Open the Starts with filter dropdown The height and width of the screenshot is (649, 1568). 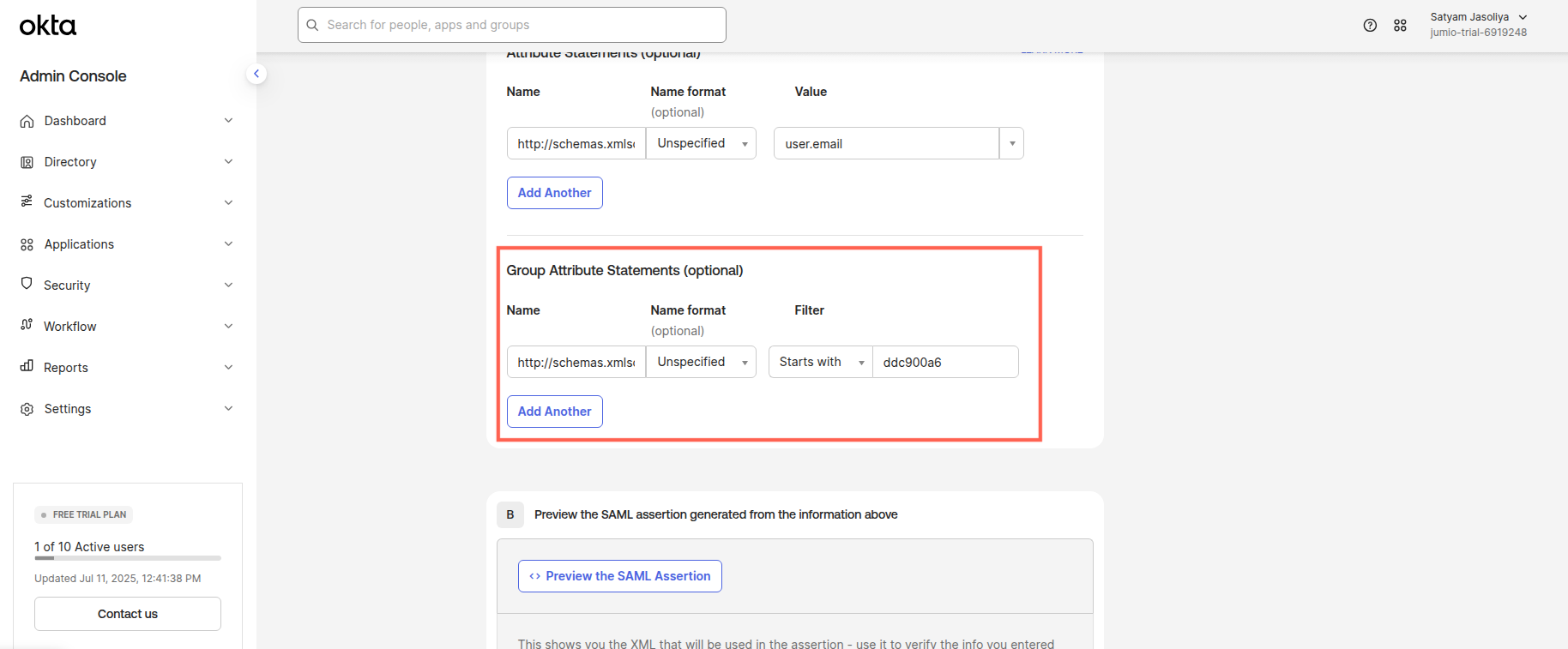coord(820,362)
